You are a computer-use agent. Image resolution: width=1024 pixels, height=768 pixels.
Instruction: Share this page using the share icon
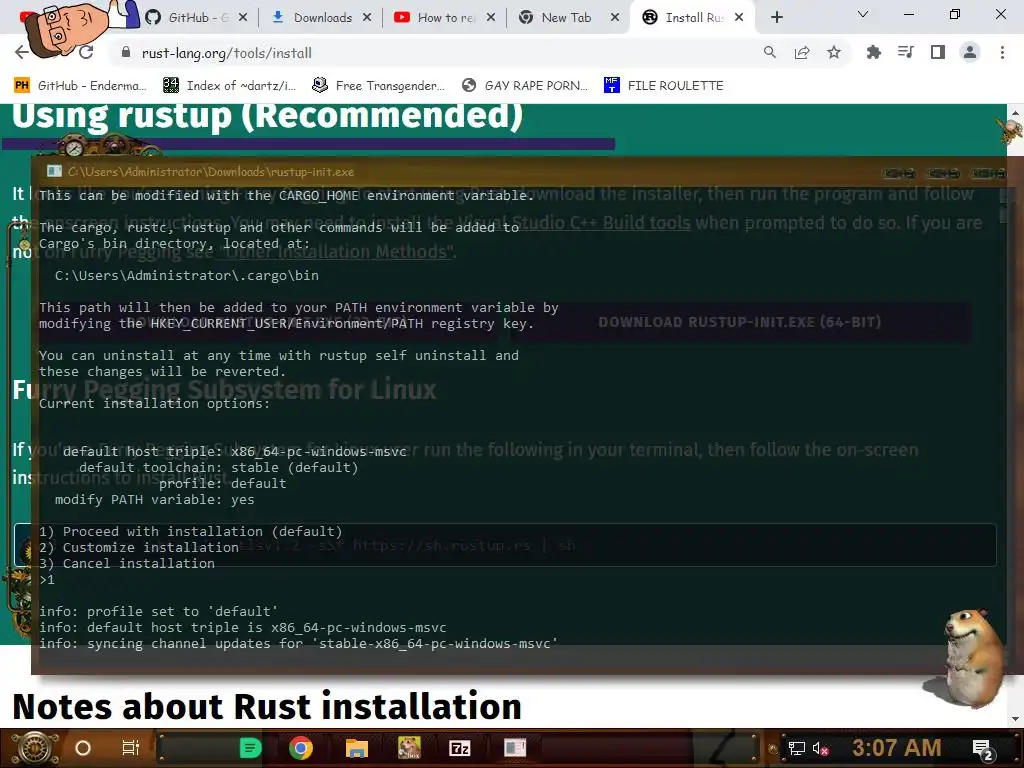click(x=802, y=52)
